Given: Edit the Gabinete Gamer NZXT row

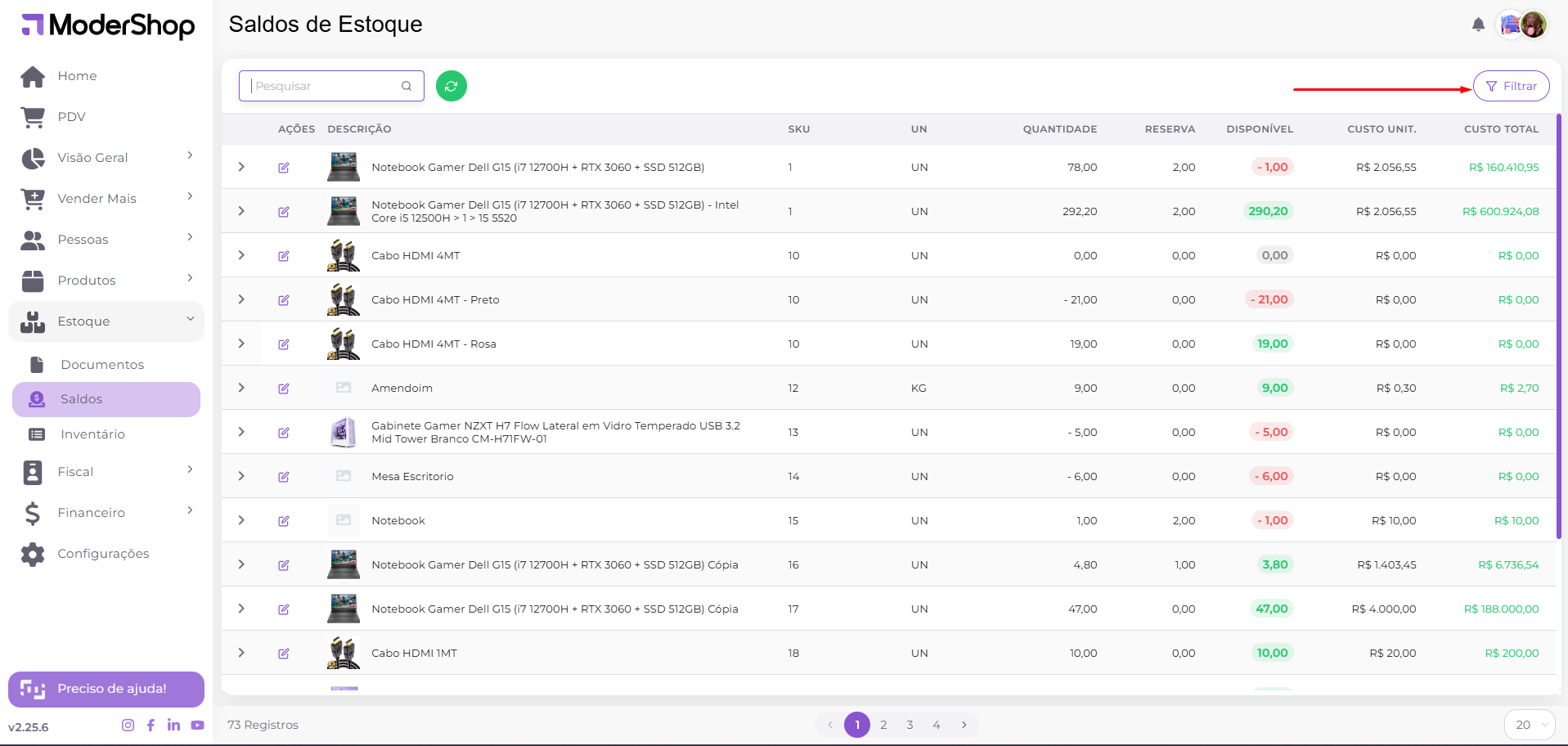Looking at the screenshot, I should [284, 433].
